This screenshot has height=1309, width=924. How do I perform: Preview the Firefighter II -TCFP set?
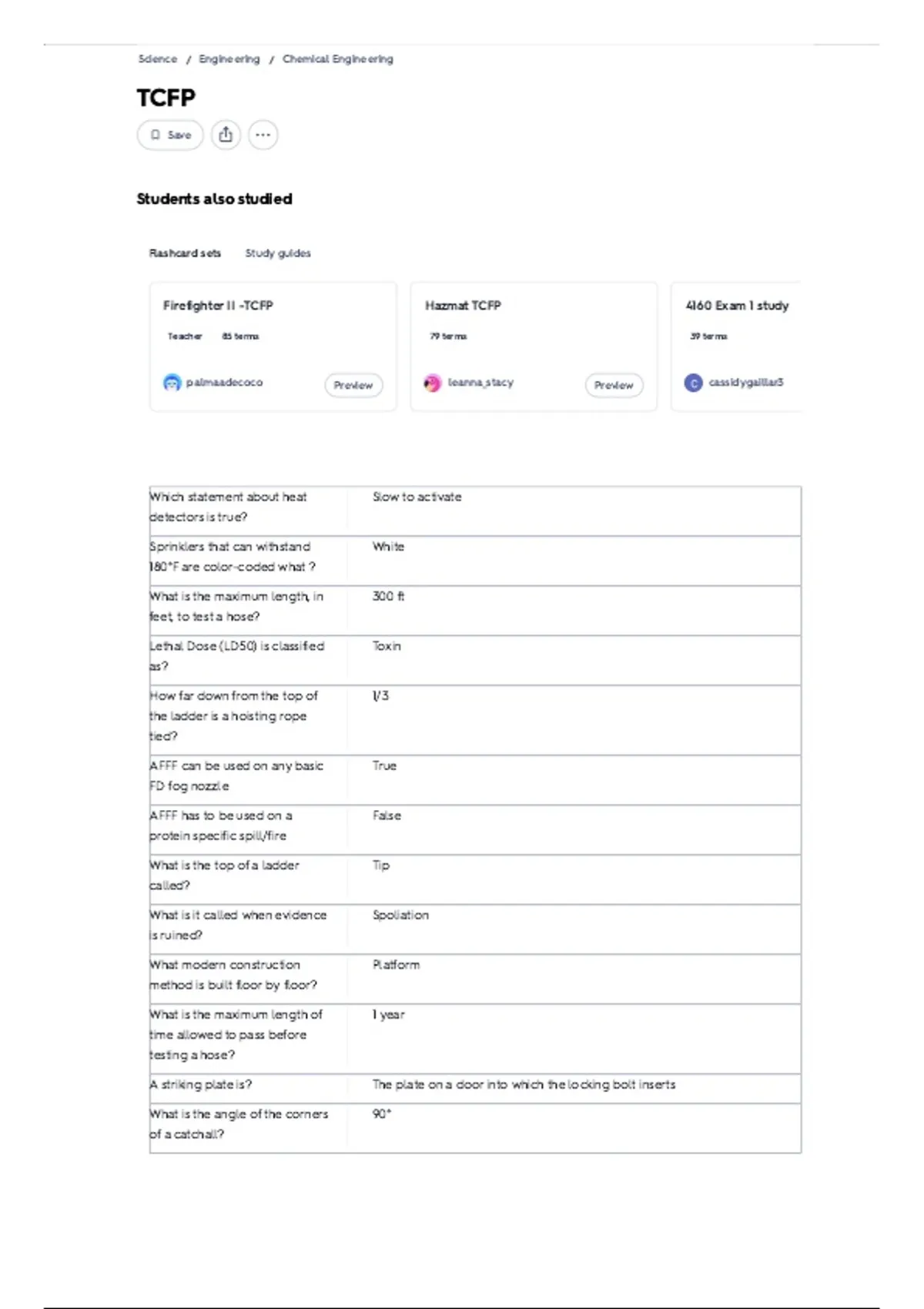[353, 385]
